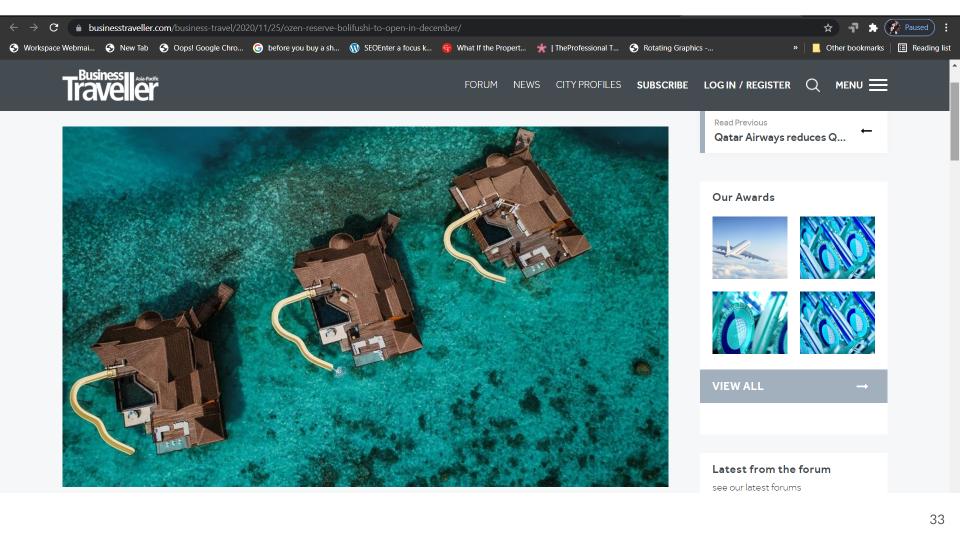960x540 pixels.
Task: Click the Read Previous left arrow
Action: (866, 131)
